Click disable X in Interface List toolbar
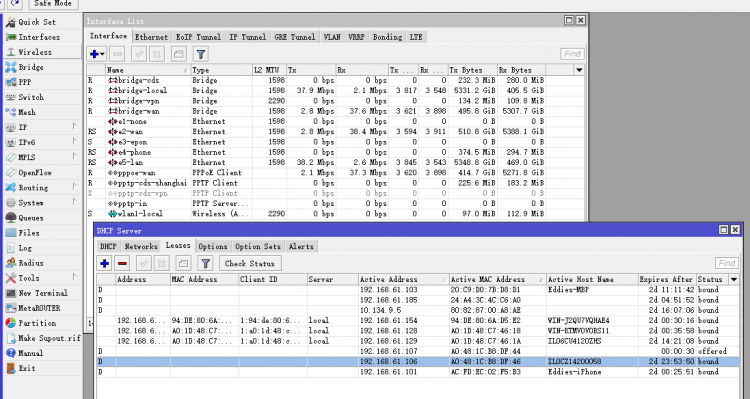Viewport: 750px width, 399px height. tap(156, 54)
